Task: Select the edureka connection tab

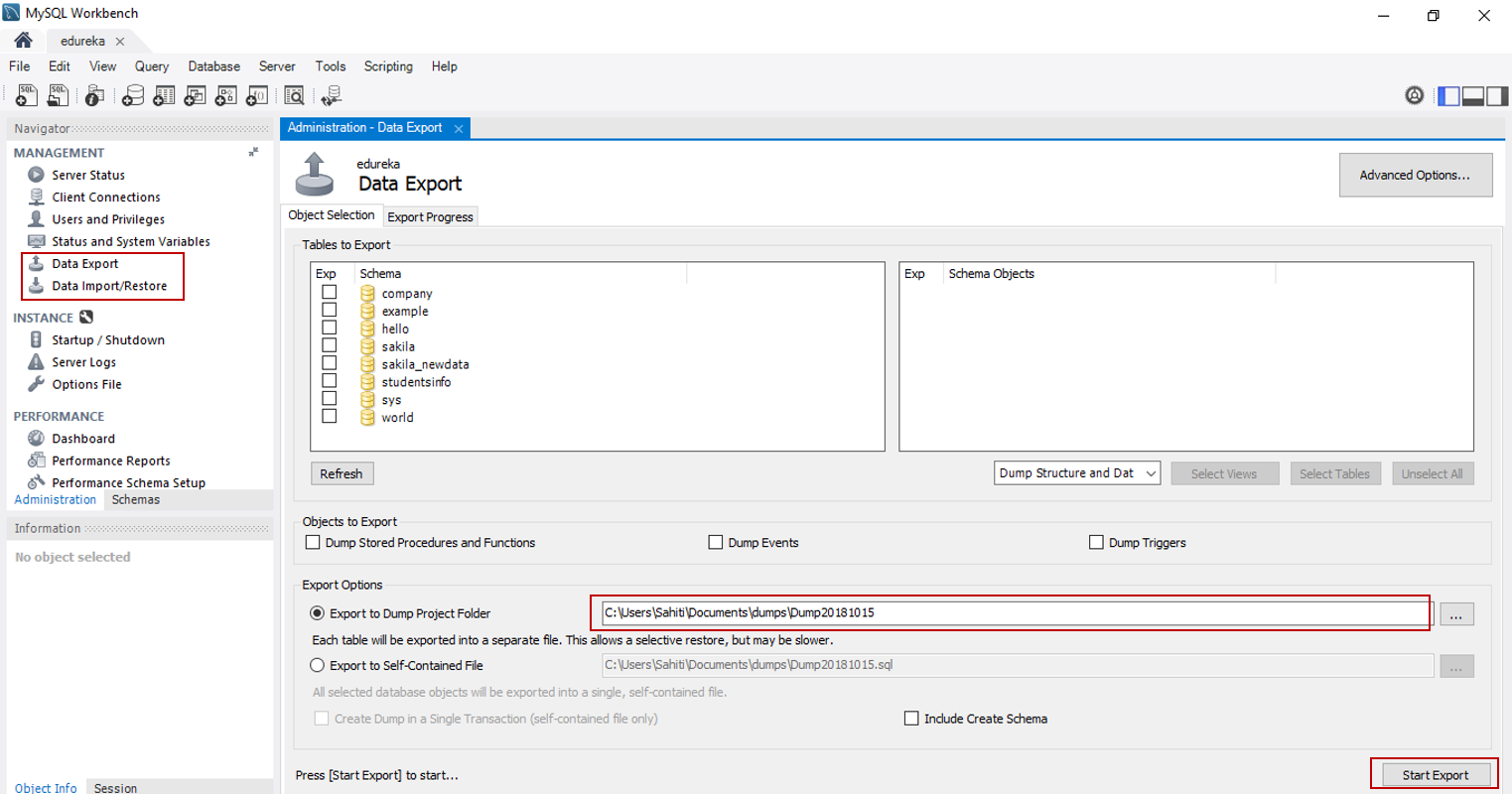Action: (82, 41)
